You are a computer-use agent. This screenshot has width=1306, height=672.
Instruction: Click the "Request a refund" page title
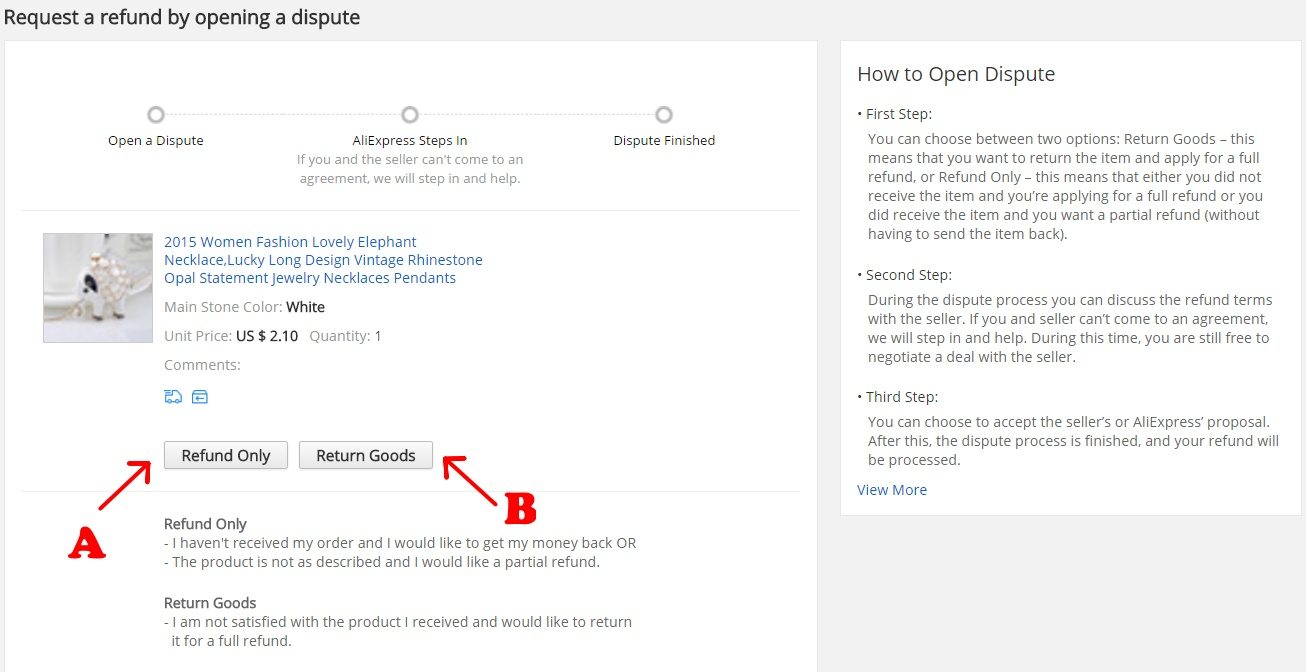182,17
